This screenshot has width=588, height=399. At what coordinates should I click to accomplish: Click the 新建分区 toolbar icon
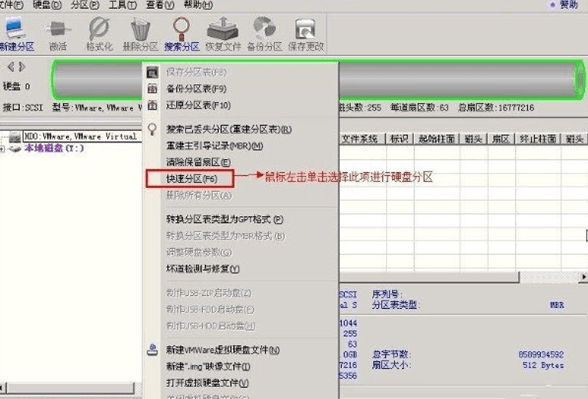[x=15, y=28]
